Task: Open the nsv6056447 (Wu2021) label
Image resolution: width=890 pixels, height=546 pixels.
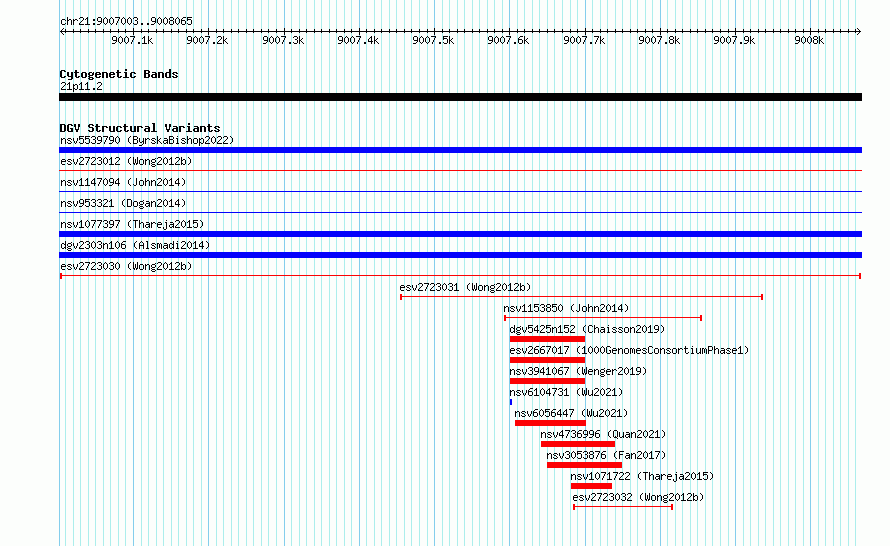Action: point(571,413)
